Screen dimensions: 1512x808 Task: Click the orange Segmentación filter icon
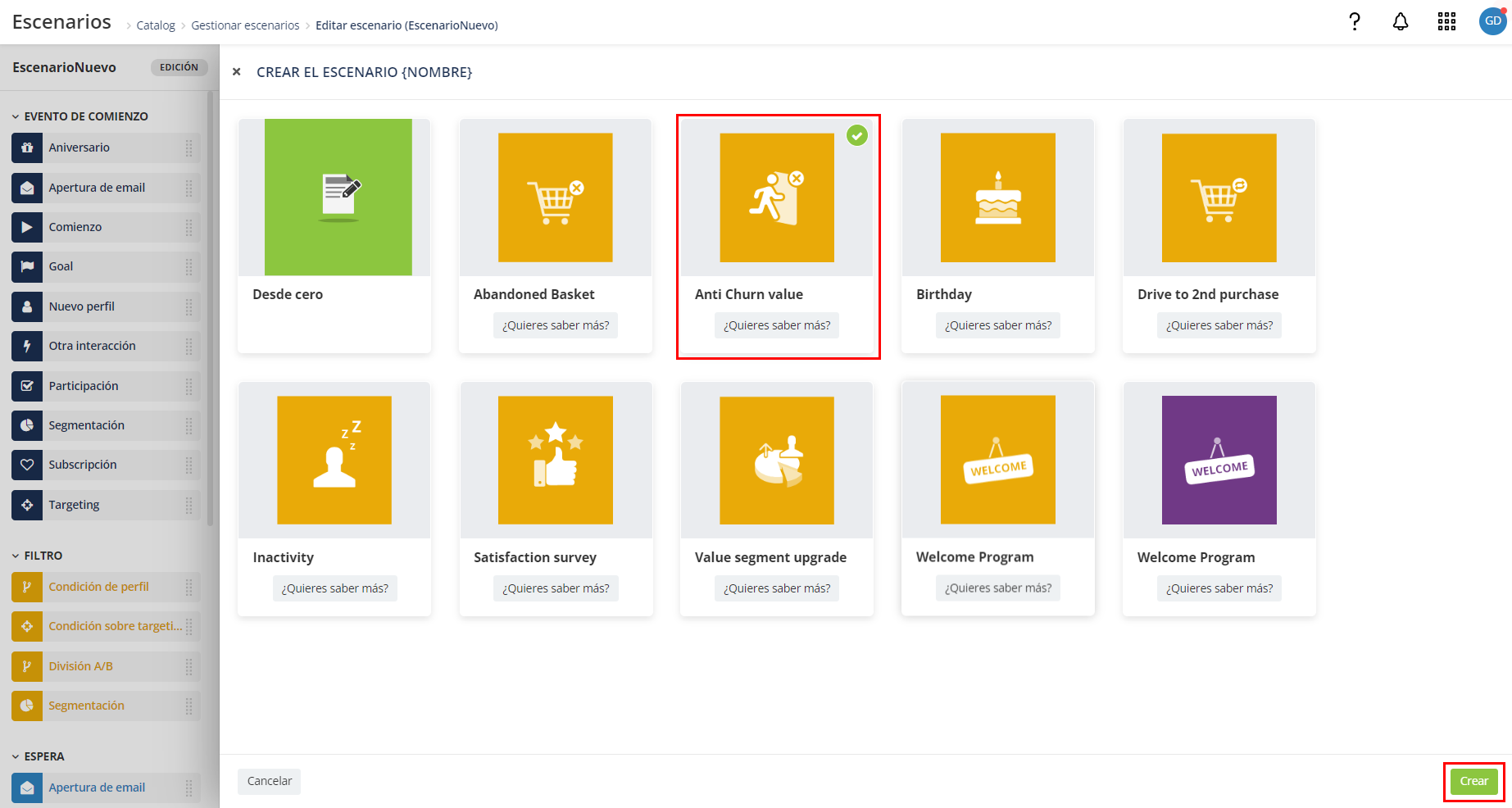point(27,706)
